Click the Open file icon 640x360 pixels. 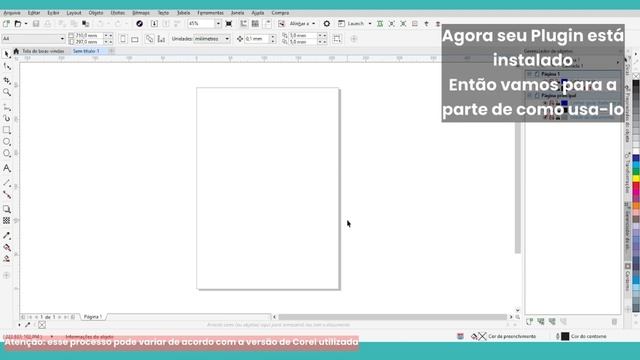18,24
